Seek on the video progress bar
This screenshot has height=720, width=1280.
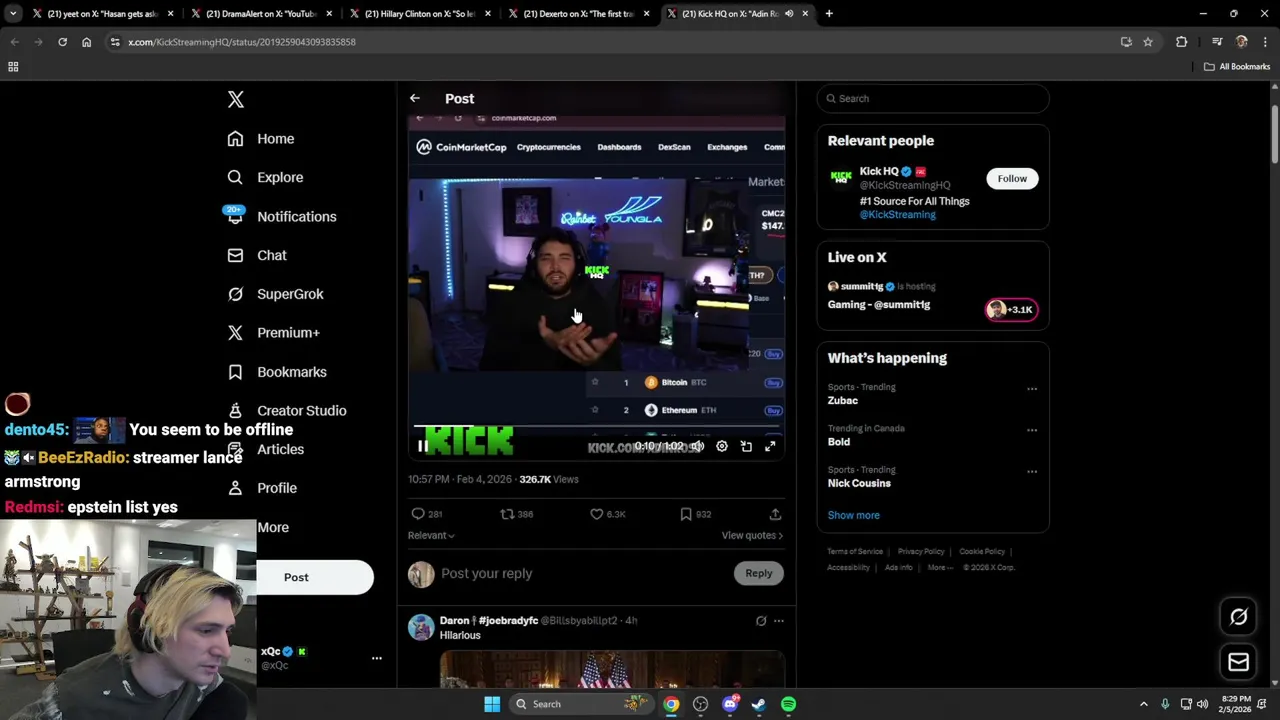pos(596,427)
